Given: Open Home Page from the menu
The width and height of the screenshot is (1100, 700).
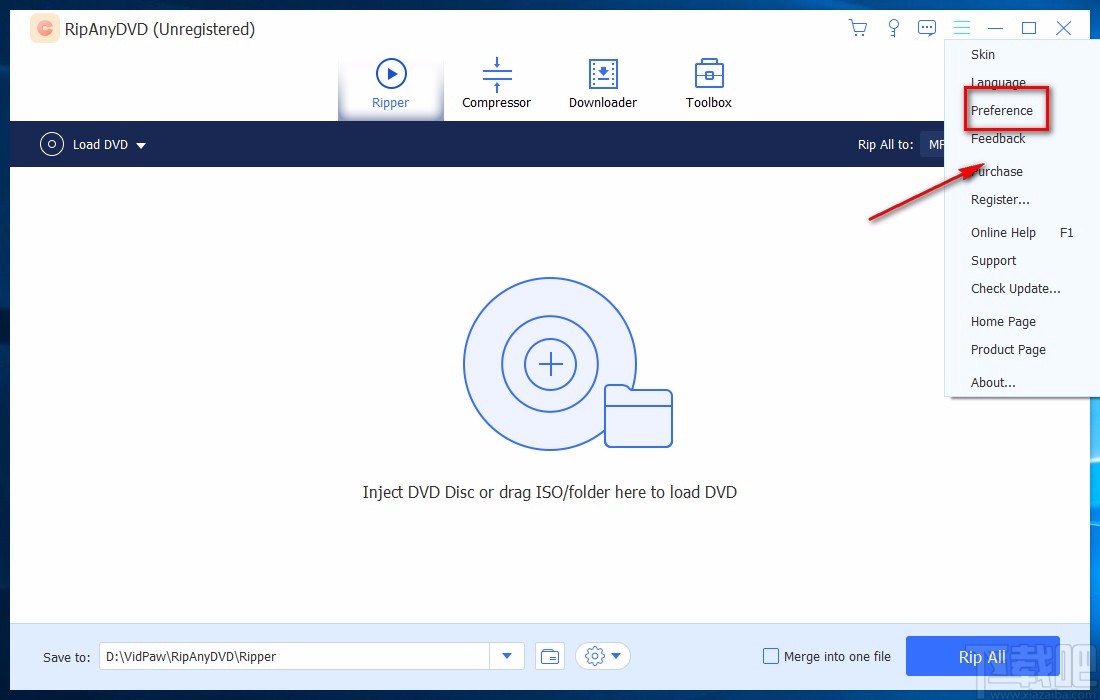Looking at the screenshot, I should coord(1003,322).
